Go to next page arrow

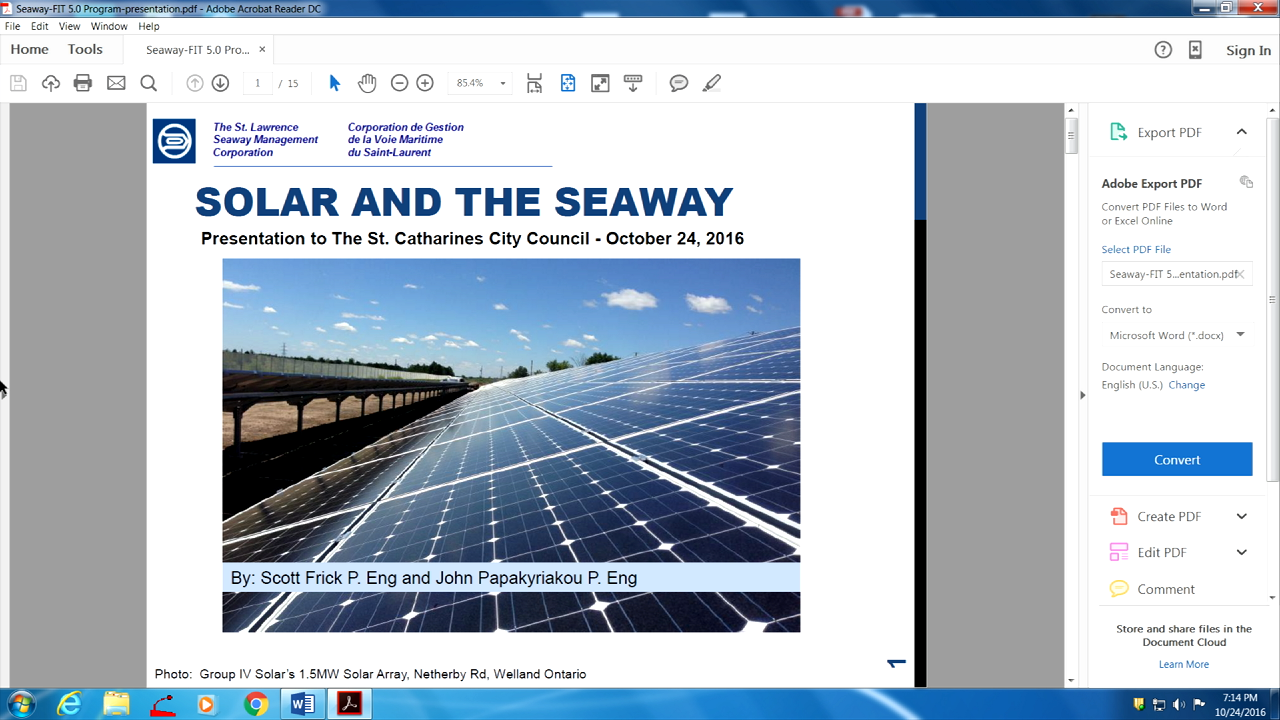220,83
